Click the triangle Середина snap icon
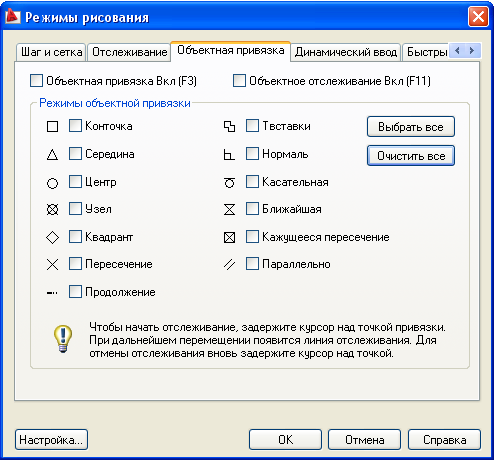494x460 pixels. pos(52,155)
